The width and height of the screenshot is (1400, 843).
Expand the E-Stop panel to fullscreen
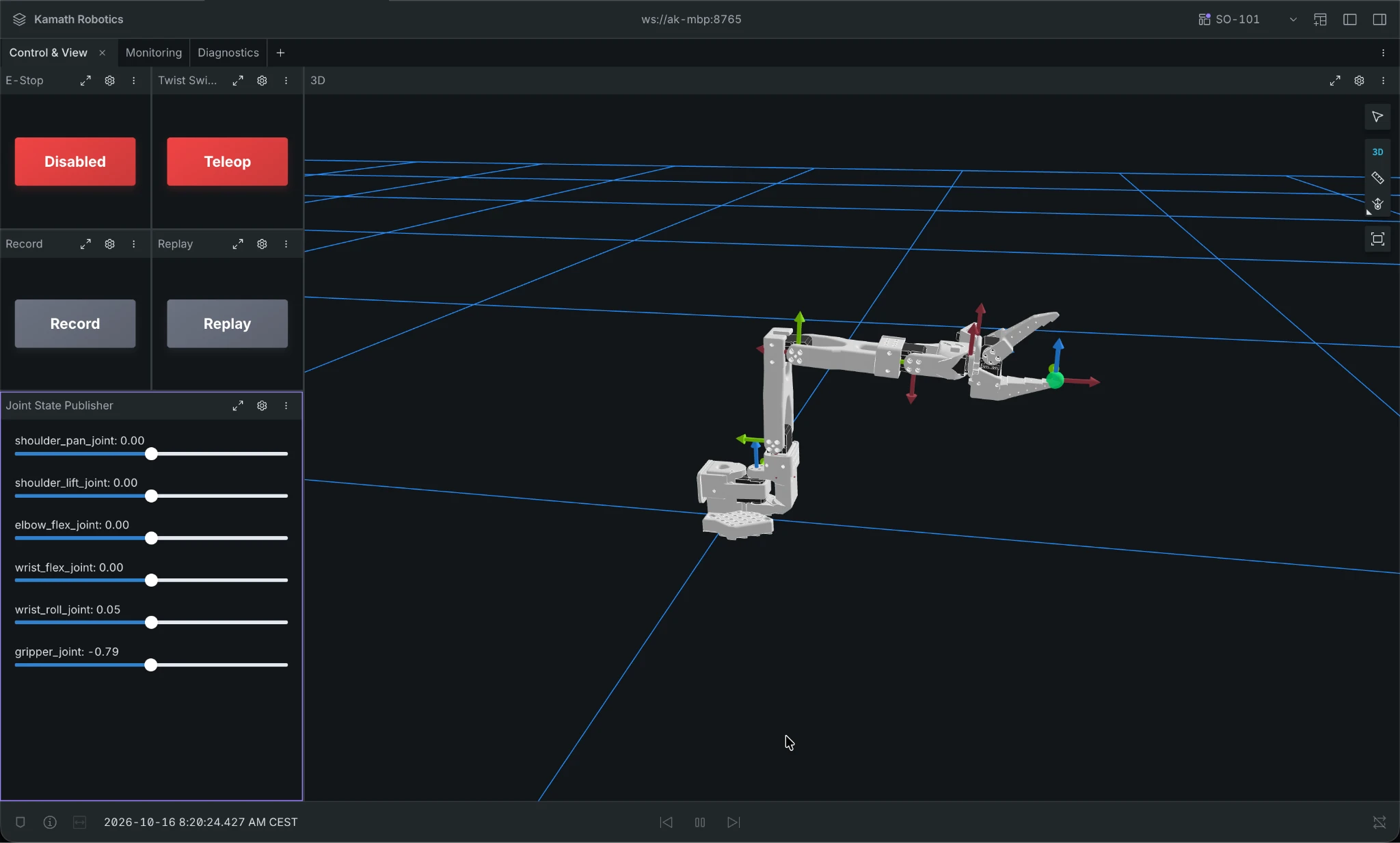click(x=85, y=81)
